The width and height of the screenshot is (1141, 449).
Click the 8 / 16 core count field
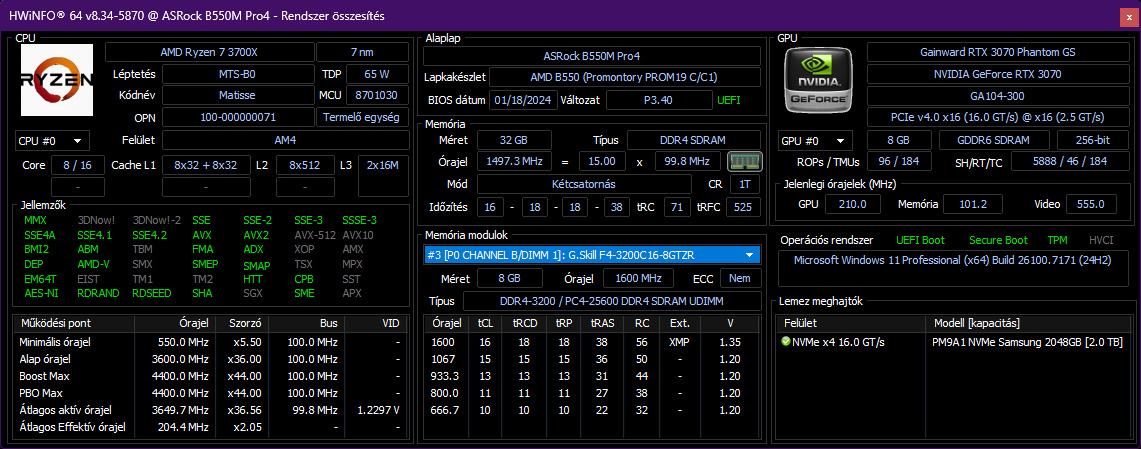tap(78, 165)
